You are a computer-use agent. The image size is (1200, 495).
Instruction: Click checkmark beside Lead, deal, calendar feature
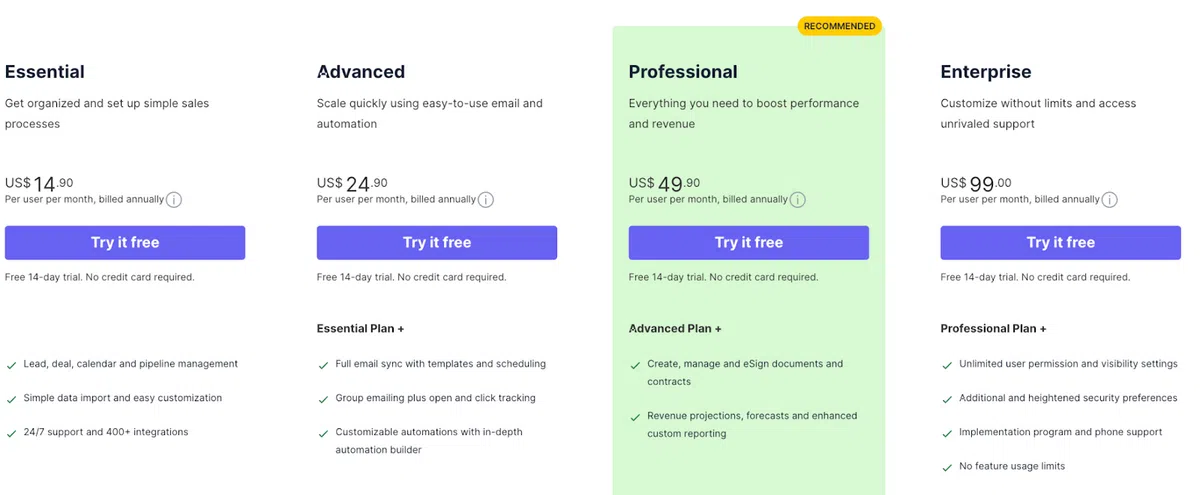point(11,365)
